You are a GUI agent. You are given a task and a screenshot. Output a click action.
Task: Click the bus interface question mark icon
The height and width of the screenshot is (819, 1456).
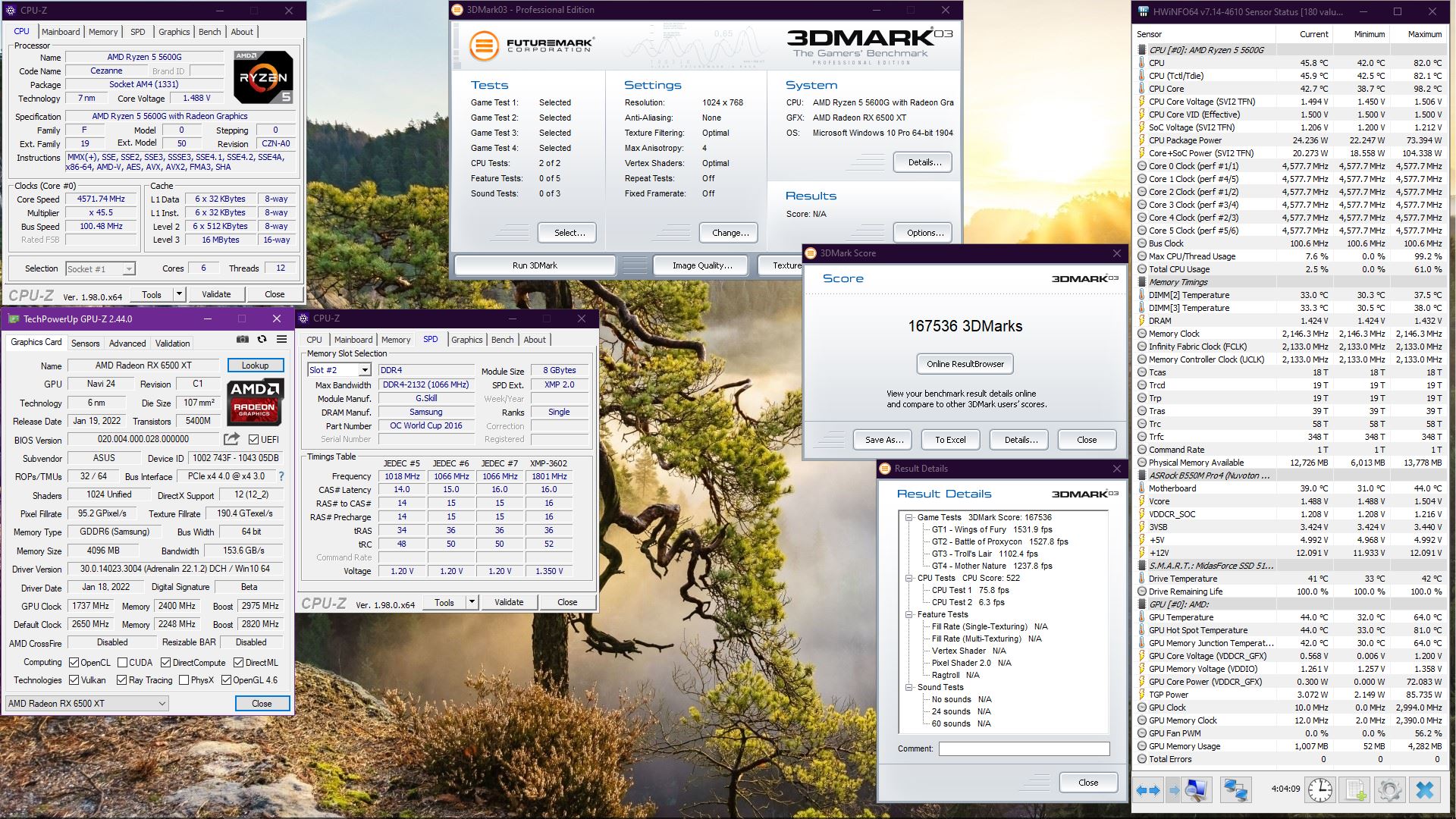click(x=281, y=476)
